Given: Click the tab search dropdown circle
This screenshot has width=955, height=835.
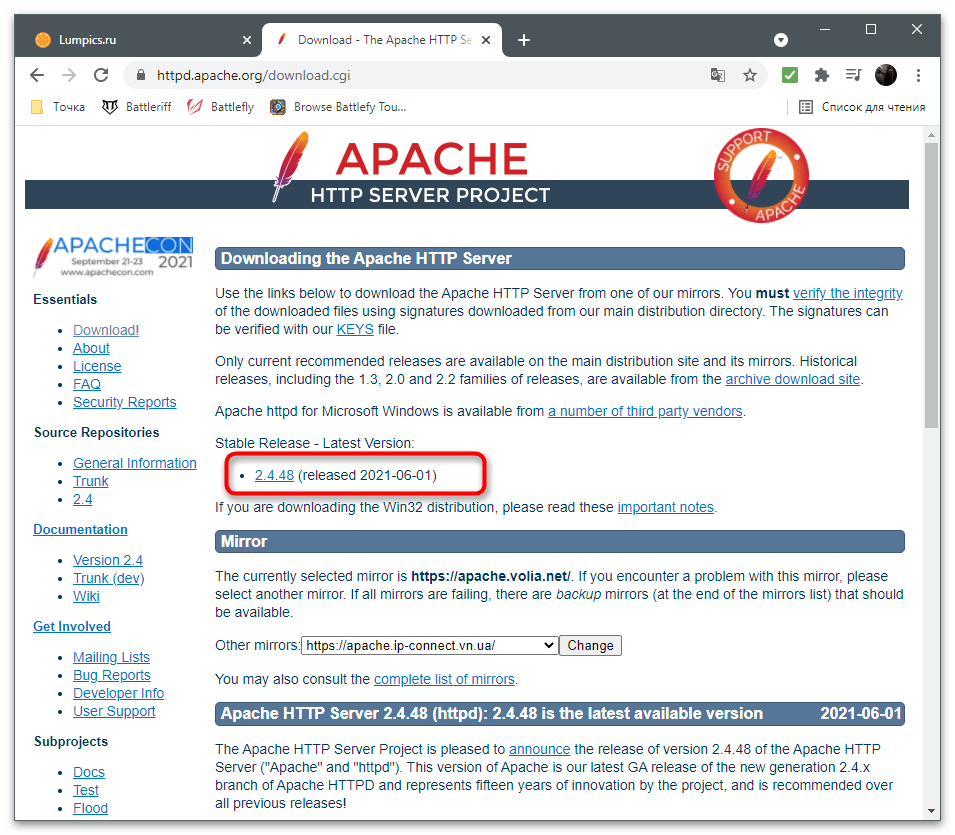Looking at the screenshot, I should coord(781,40).
